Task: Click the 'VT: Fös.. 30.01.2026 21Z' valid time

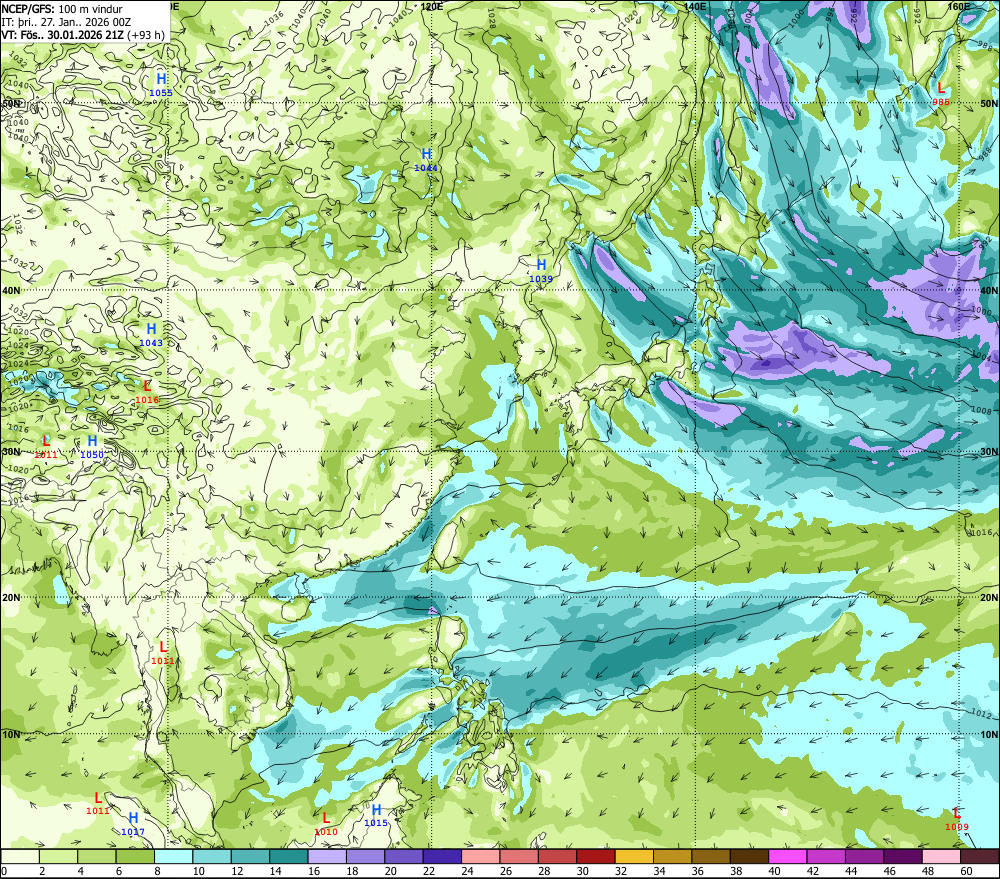Action: tap(62, 35)
